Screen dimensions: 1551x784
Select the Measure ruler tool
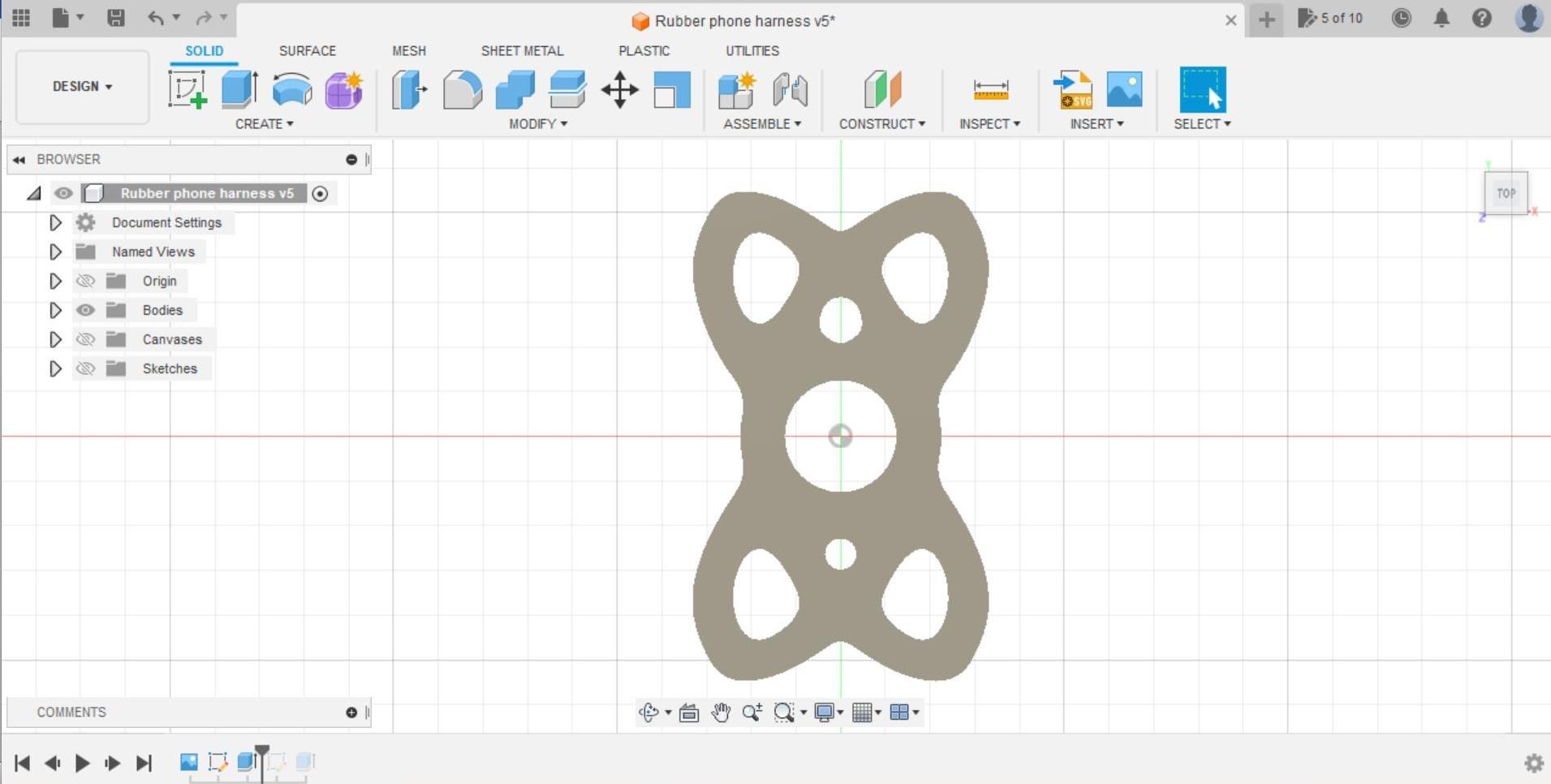(x=990, y=89)
